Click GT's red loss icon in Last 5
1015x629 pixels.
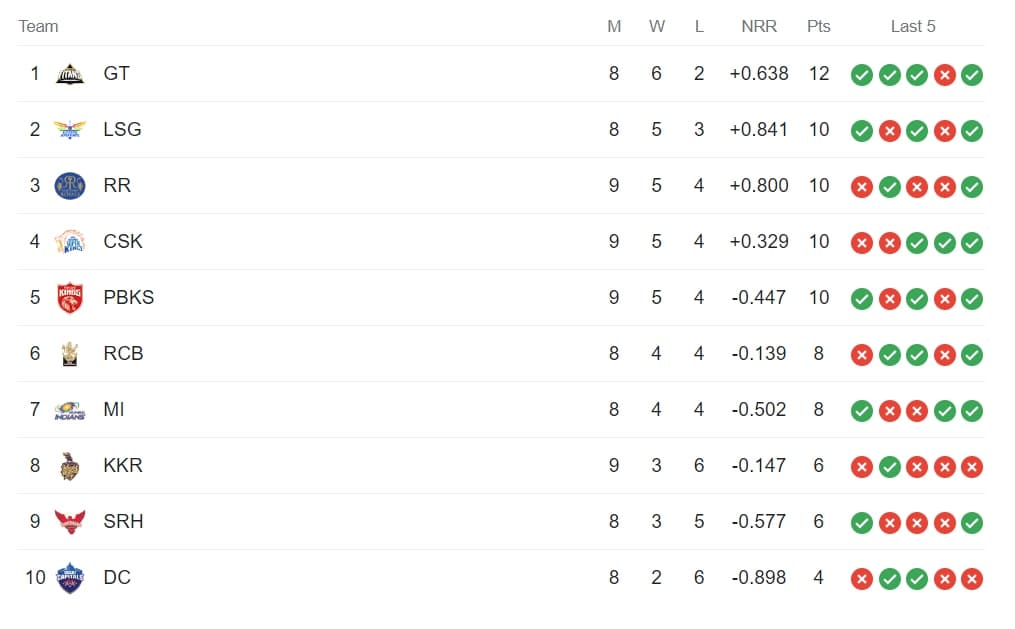tap(944, 75)
